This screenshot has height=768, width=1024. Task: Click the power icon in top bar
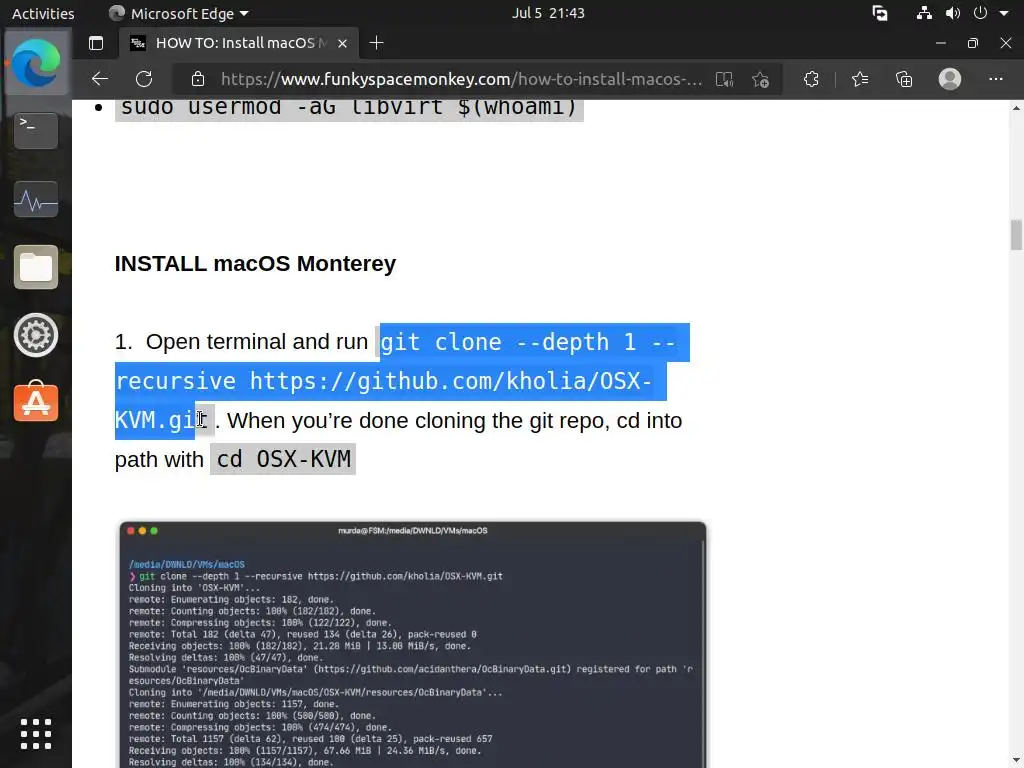point(980,13)
